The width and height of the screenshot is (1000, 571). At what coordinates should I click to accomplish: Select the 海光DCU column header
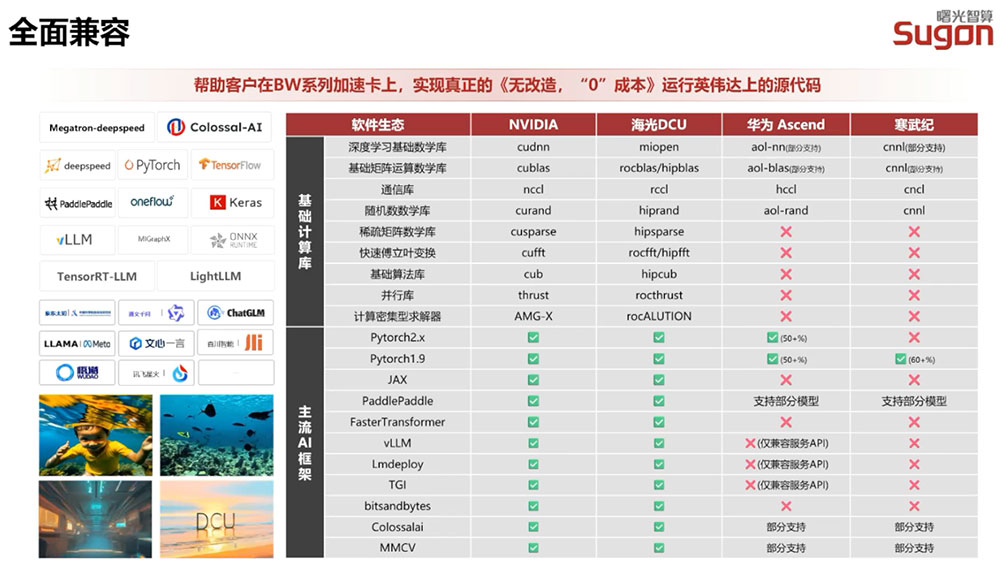pyautogui.click(x=659, y=124)
